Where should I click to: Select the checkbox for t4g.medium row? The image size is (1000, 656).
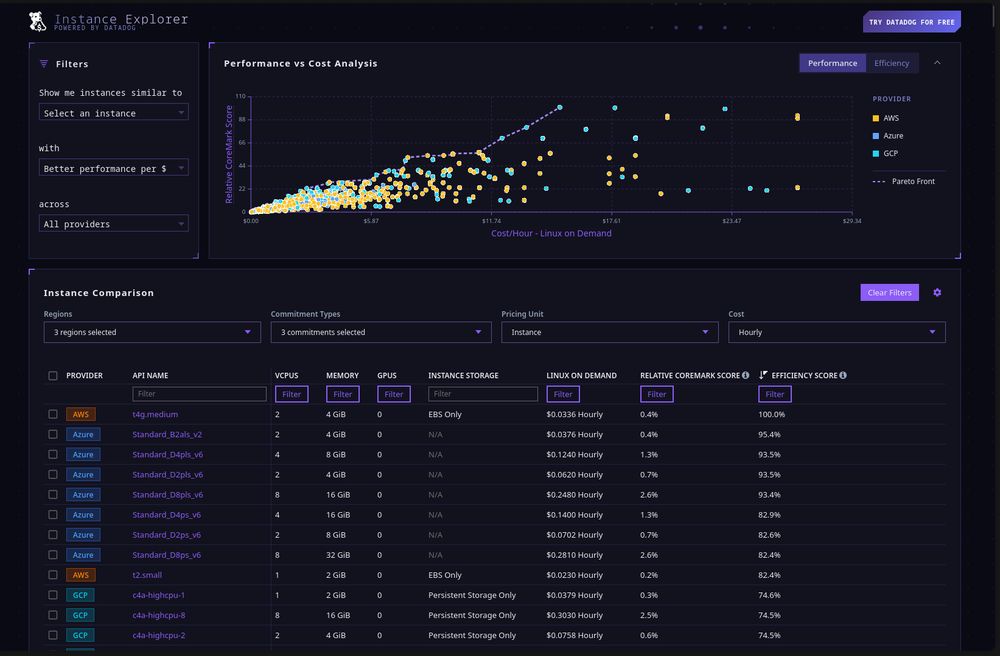point(53,414)
